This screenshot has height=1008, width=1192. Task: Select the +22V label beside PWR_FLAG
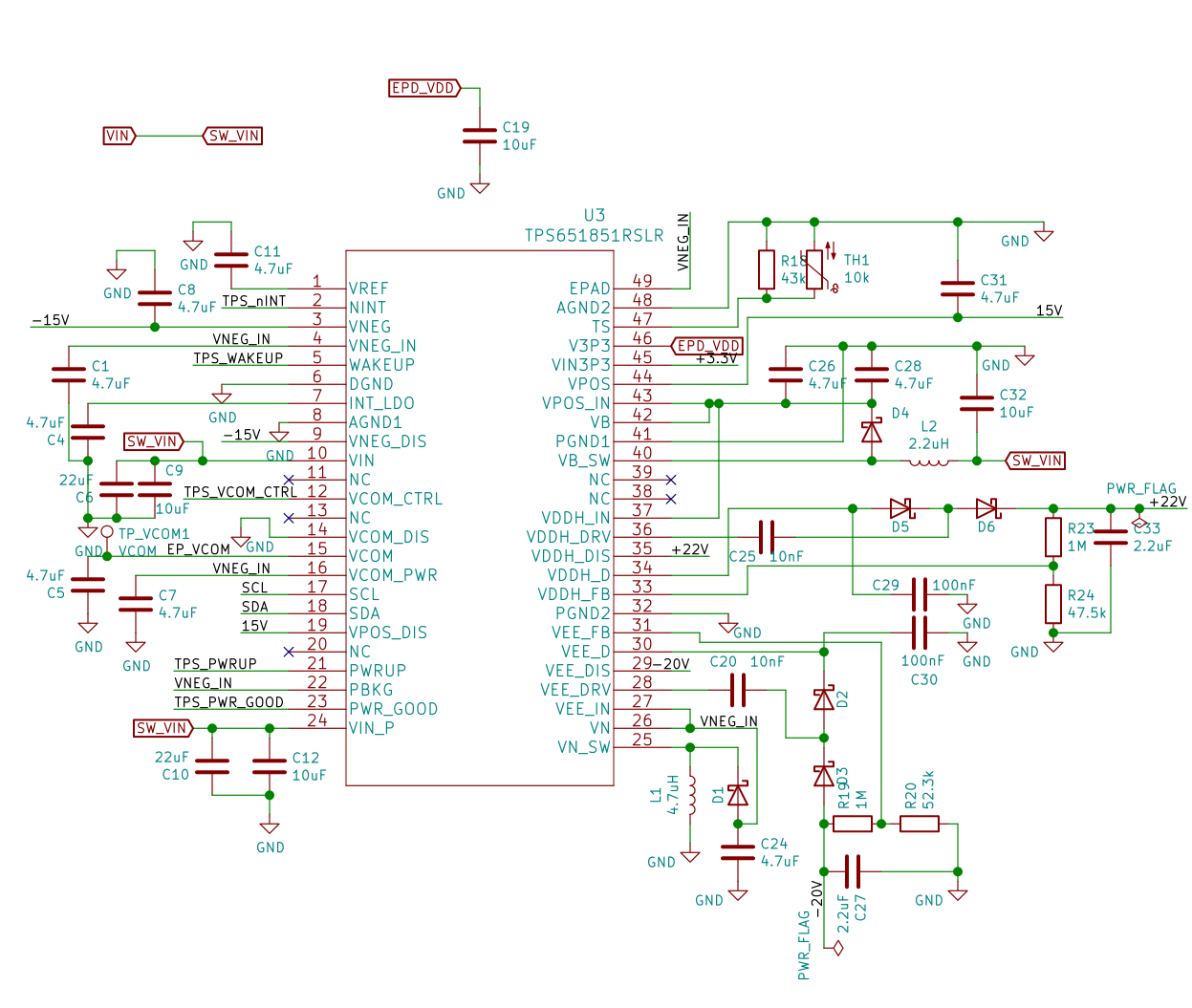point(1168,502)
